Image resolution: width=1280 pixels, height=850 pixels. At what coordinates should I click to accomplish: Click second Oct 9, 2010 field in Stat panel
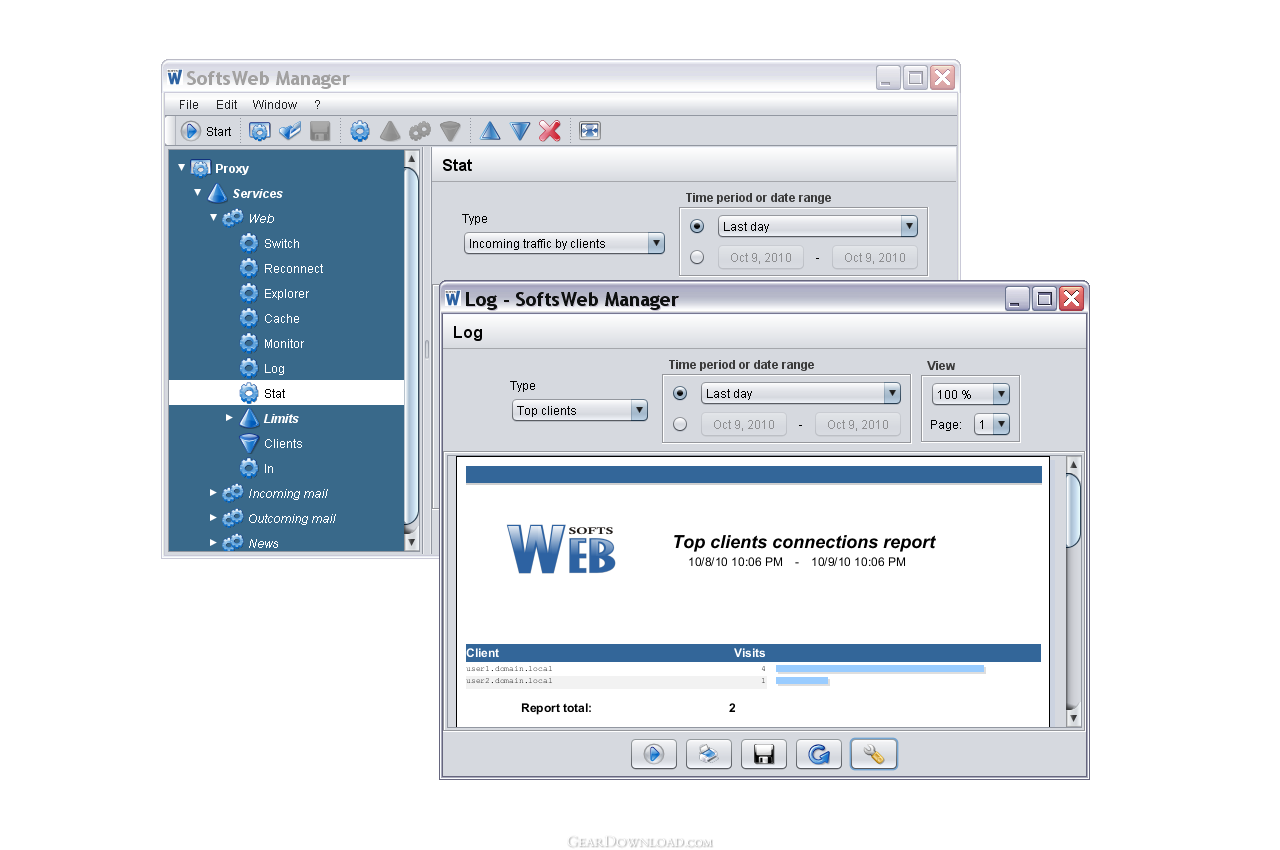click(x=875, y=257)
